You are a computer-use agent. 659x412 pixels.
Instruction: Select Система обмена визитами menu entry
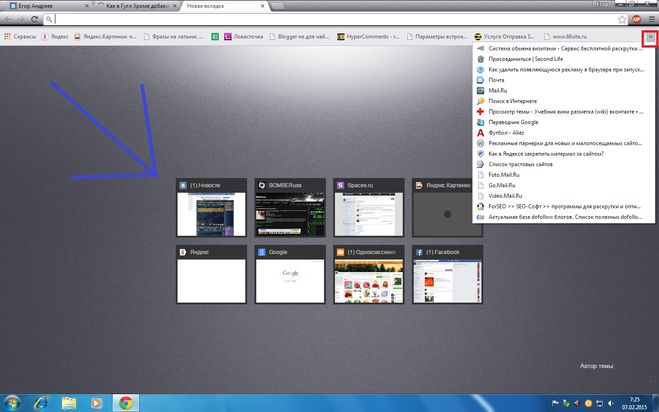click(x=564, y=48)
